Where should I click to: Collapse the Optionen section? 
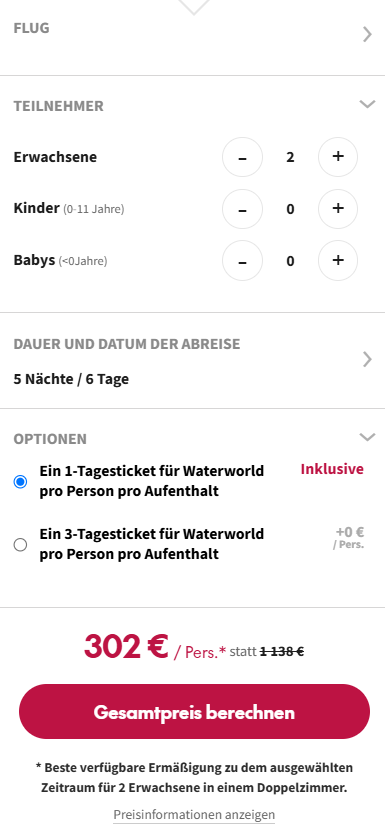click(367, 437)
